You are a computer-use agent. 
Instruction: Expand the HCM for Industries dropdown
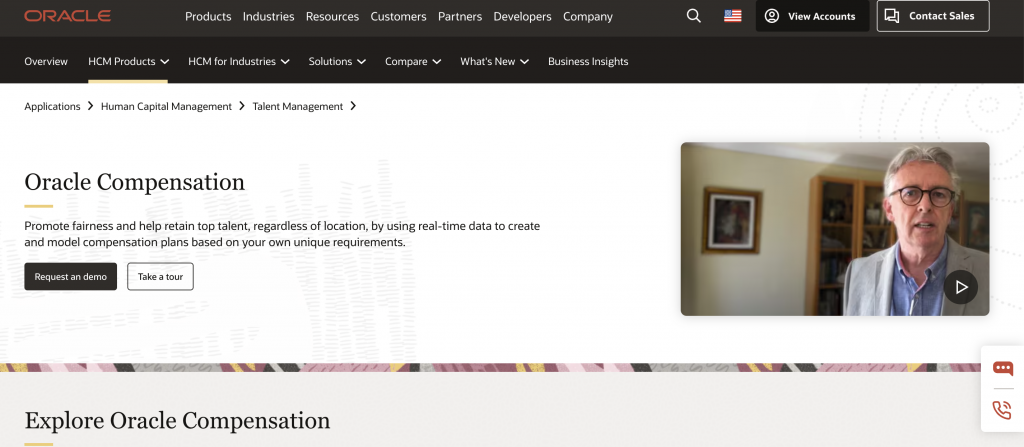point(239,61)
